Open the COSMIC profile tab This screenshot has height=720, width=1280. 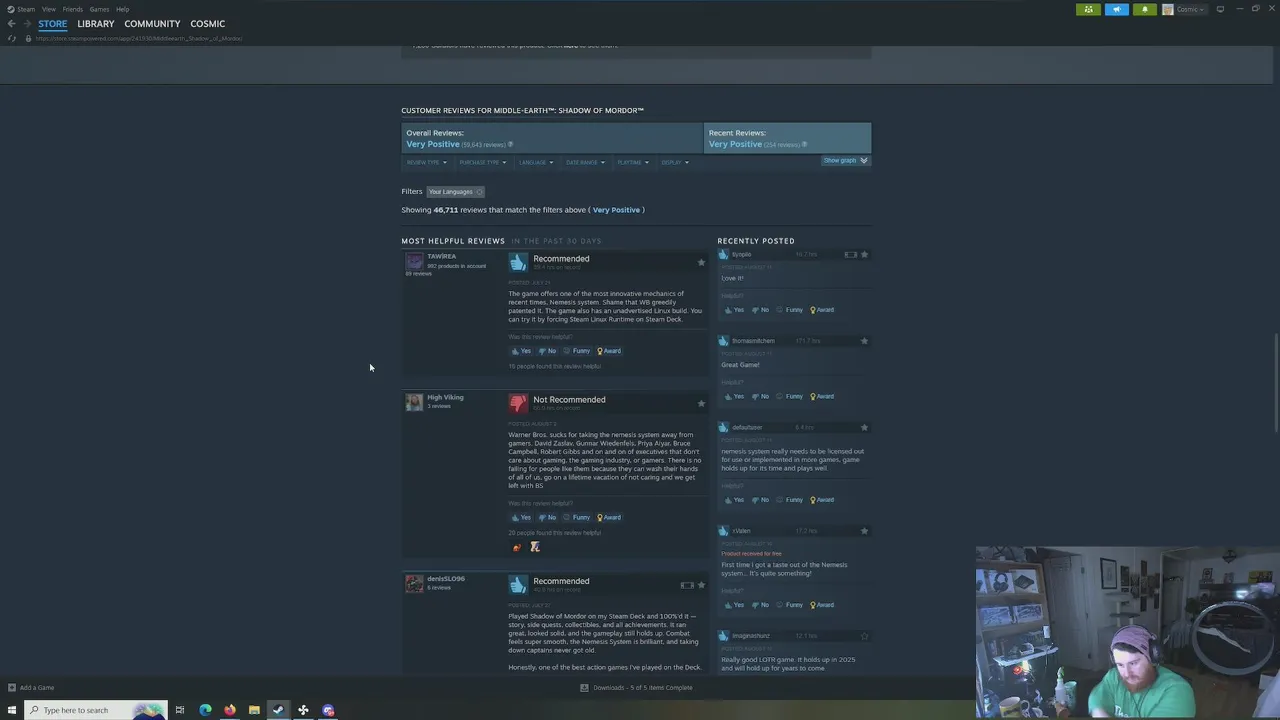click(x=208, y=24)
